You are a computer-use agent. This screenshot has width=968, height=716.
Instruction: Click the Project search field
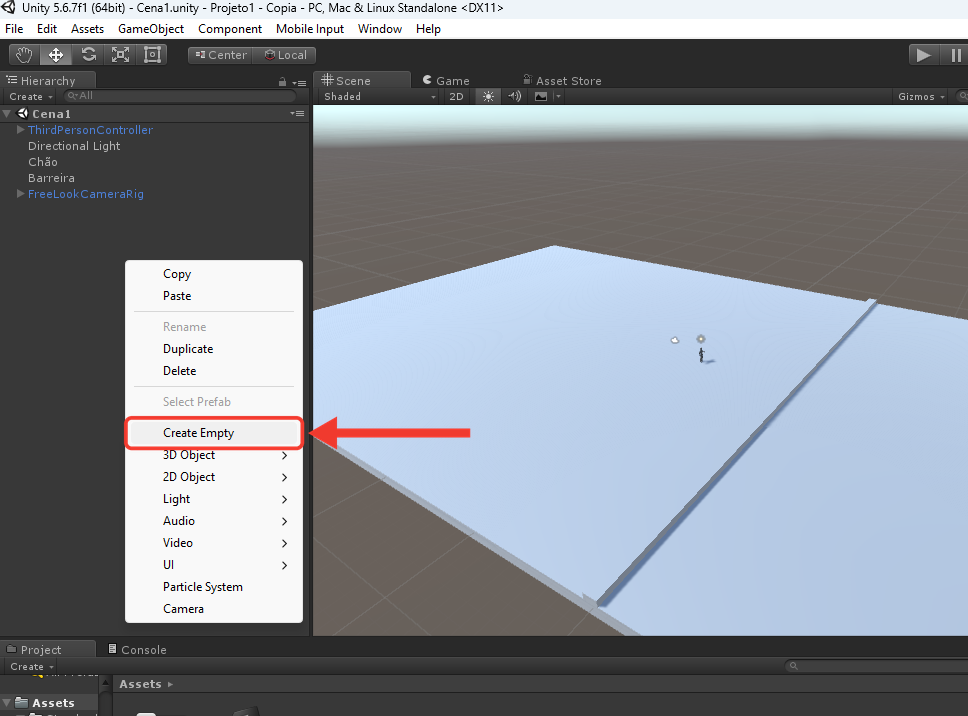coord(876,666)
